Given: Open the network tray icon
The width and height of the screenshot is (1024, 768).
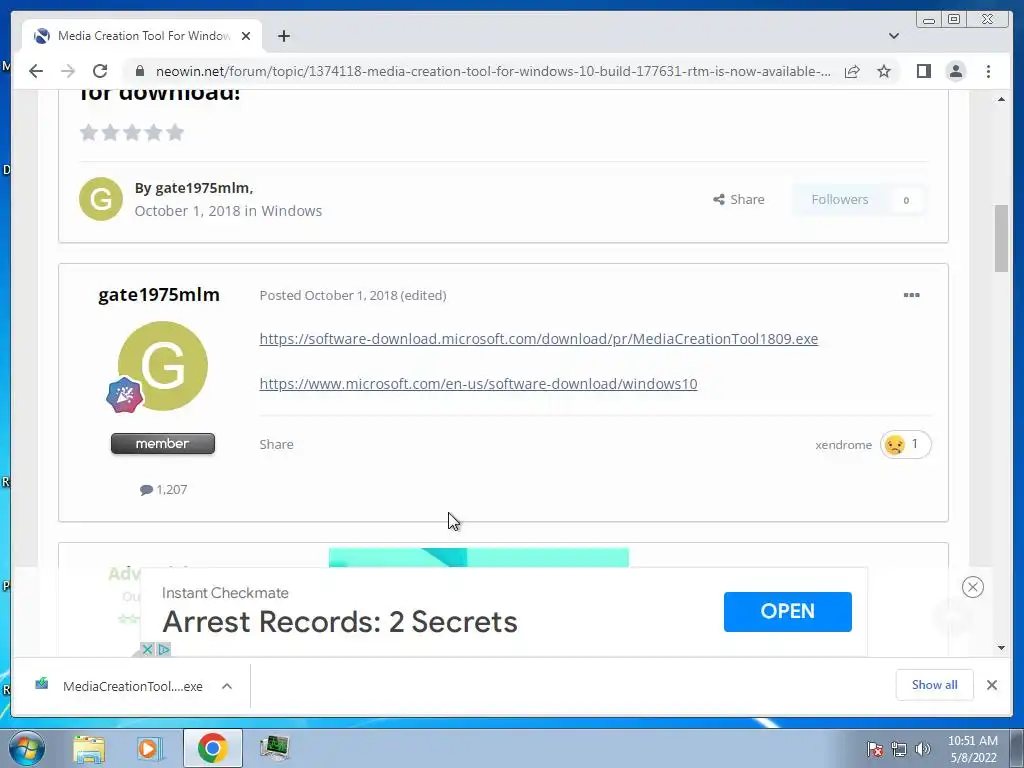Looking at the screenshot, I should coord(899,749).
